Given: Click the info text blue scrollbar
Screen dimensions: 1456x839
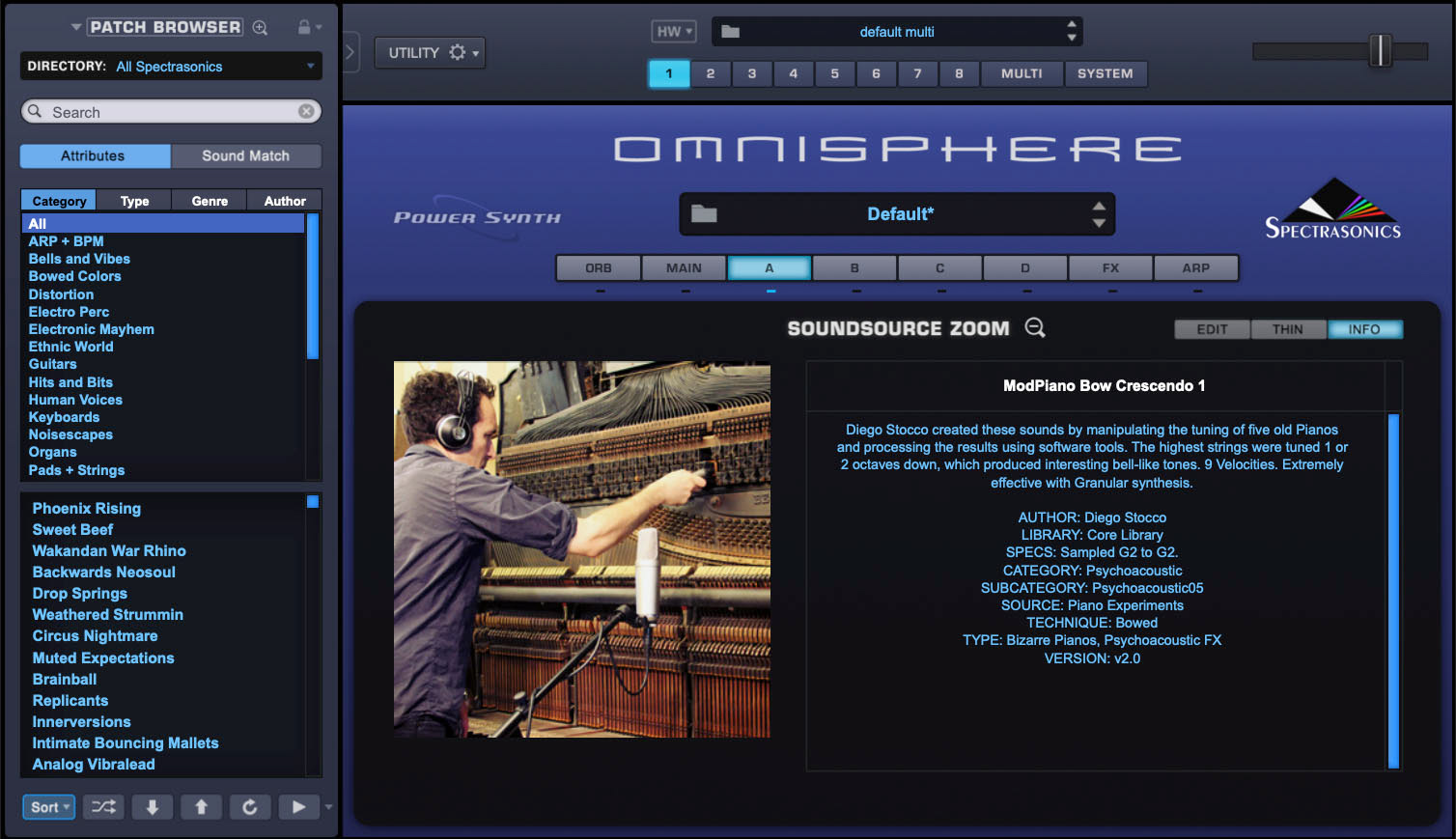Looking at the screenshot, I should pos(1393,591).
